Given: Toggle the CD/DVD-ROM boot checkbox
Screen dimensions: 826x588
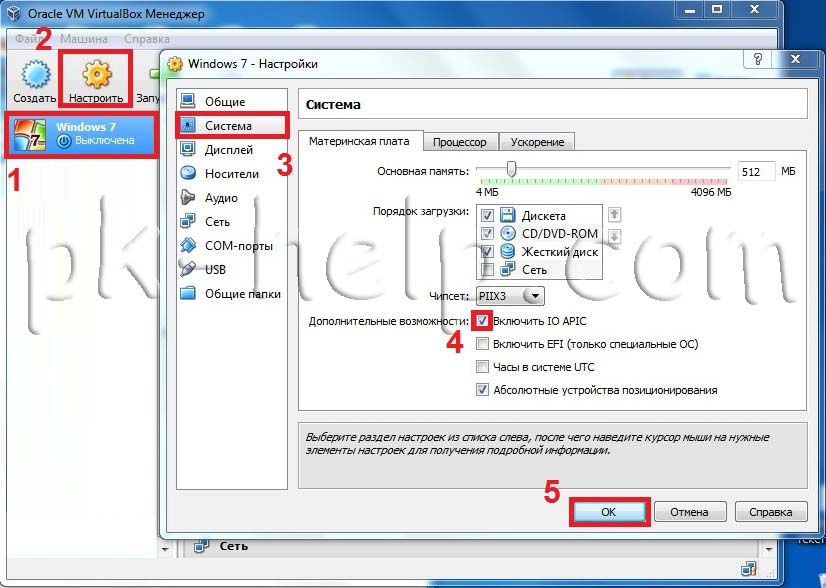Looking at the screenshot, I should click(487, 233).
